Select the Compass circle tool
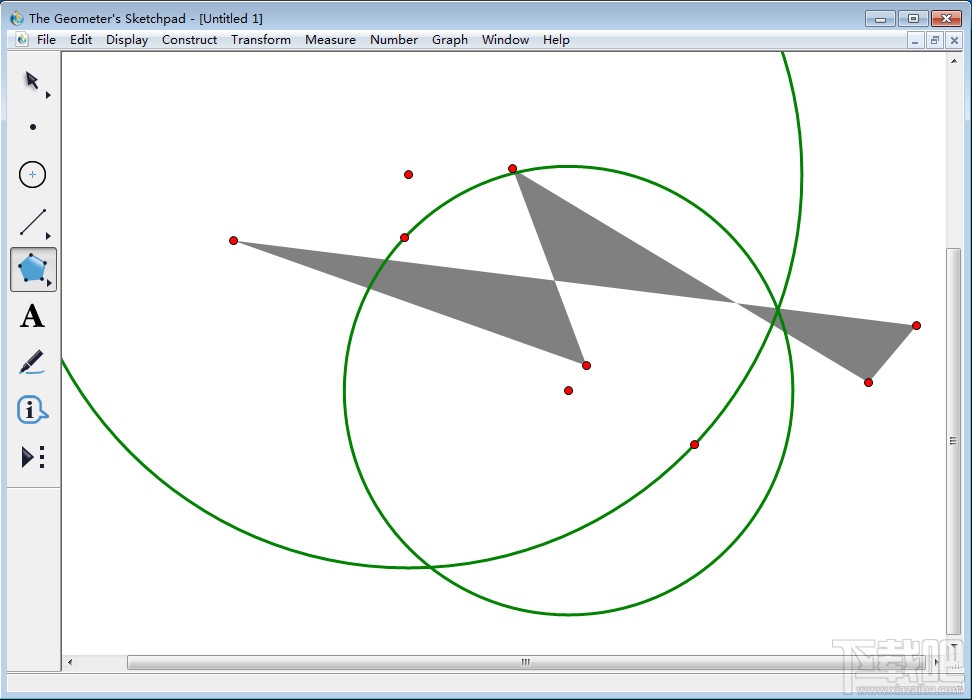The width and height of the screenshot is (972, 700). click(32, 174)
